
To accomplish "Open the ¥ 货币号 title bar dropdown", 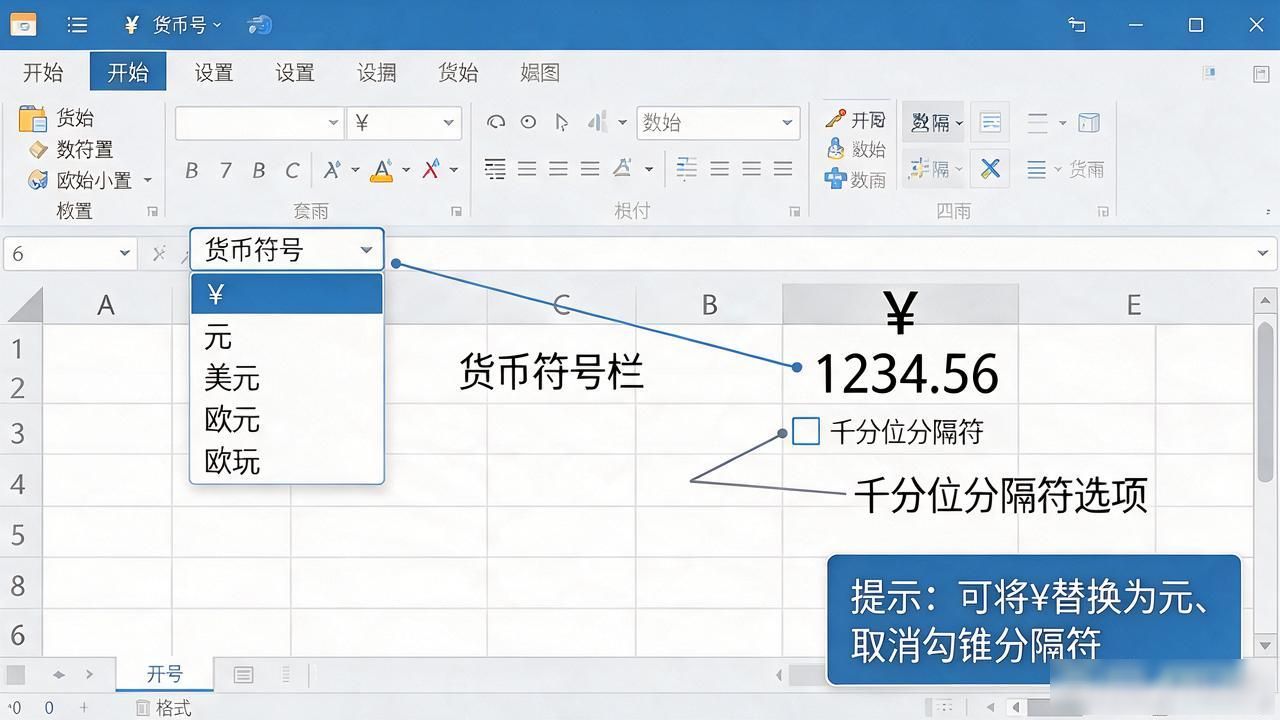I will pos(174,24).
